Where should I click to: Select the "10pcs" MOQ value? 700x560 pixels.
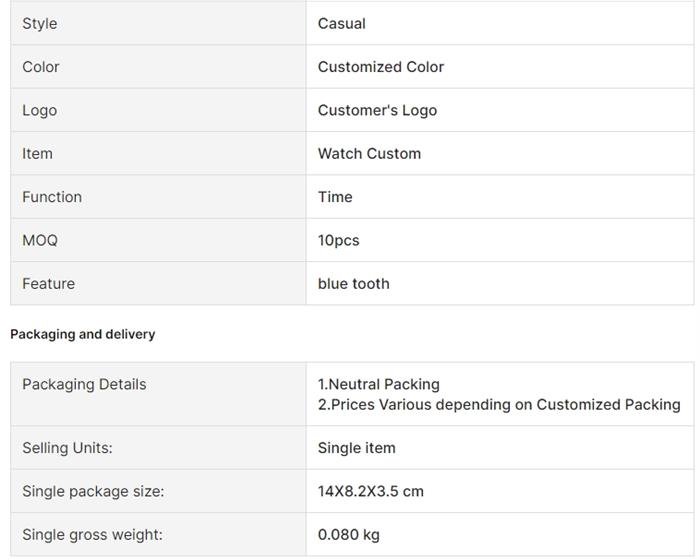pyautogui.click(x=338, y=240)
